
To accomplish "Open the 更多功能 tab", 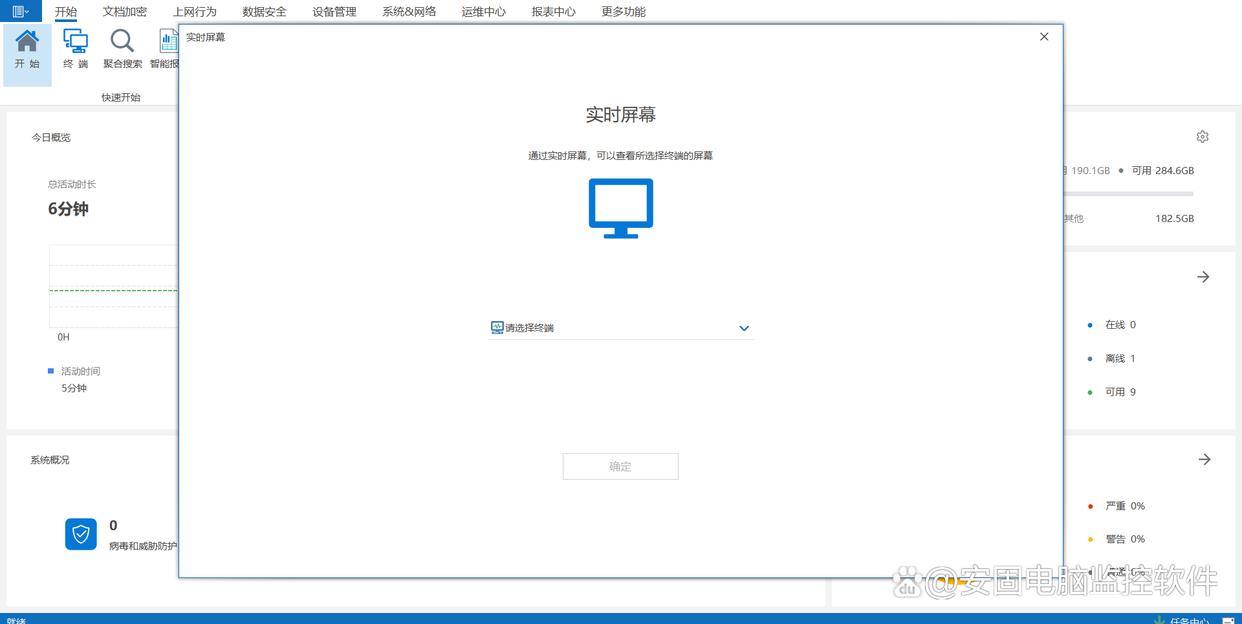I will pyautogui.click(x=623, y=12).
